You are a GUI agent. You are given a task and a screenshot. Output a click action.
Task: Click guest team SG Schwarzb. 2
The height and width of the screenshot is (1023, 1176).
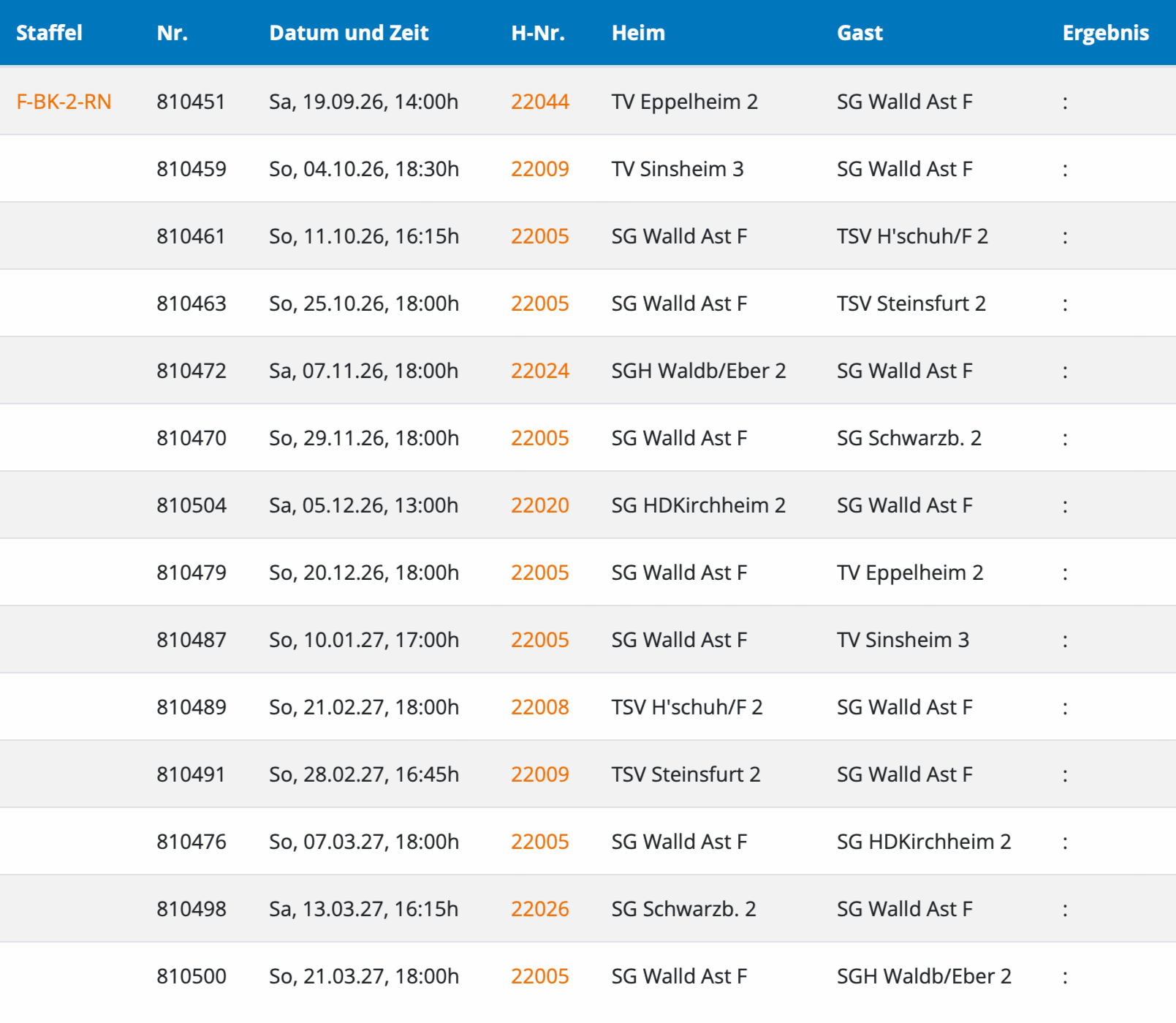coord(908,438)
